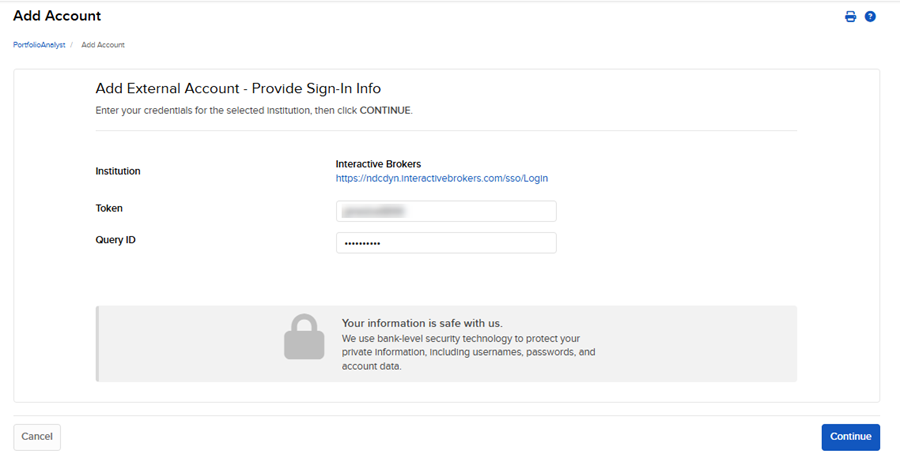Click the Institution field label

118,171
